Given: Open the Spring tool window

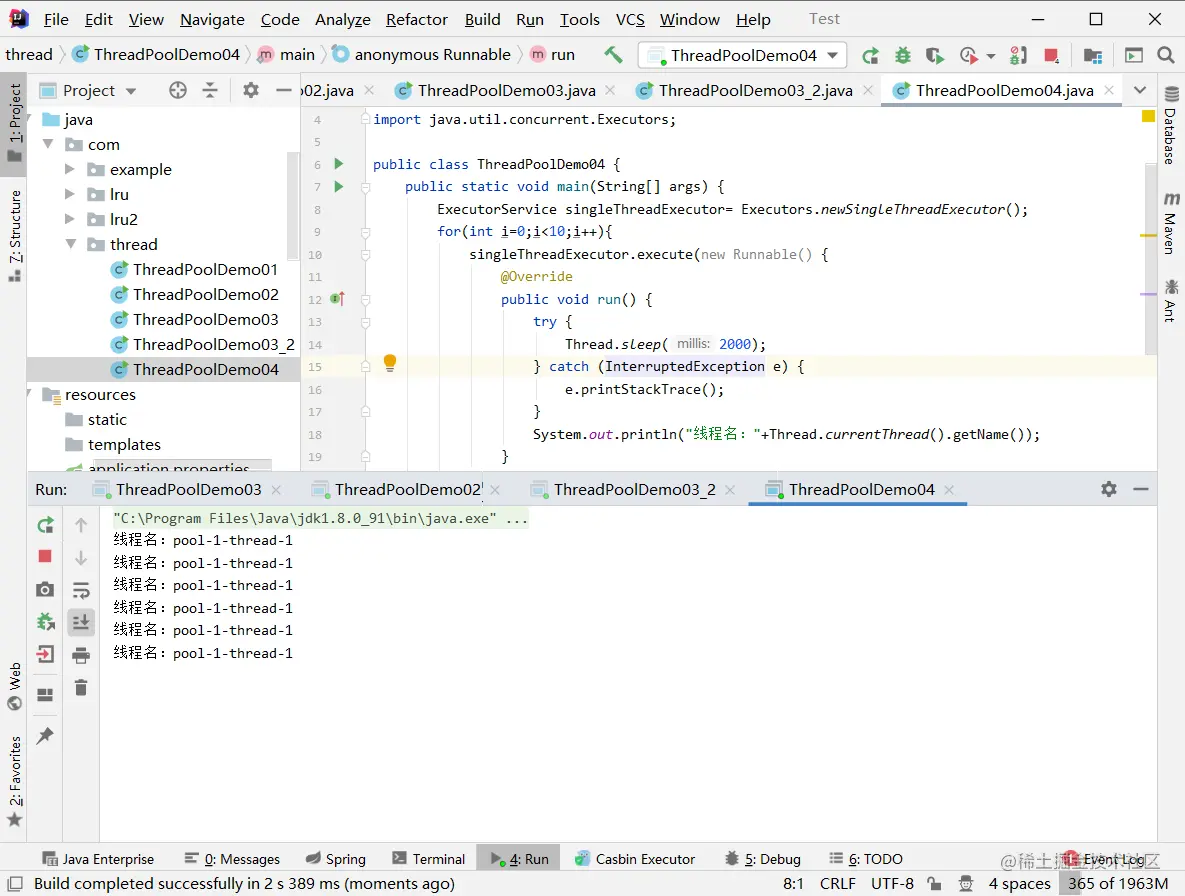Looking at the screenshot, I should point(336,859).
